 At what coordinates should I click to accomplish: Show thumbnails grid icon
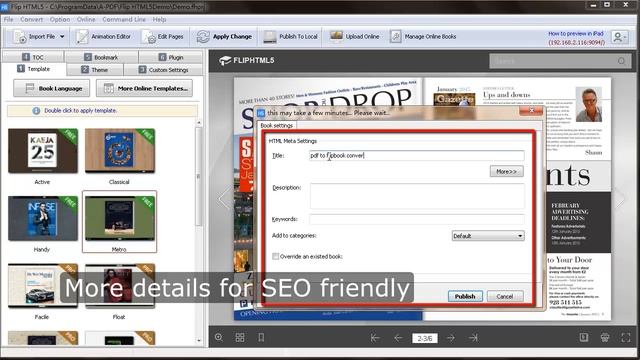(240, 338)
